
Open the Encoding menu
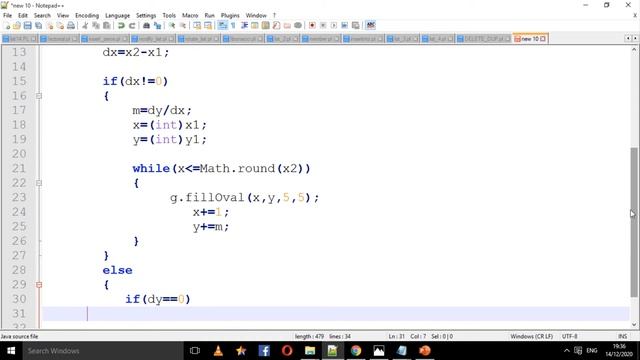[87, 16]
